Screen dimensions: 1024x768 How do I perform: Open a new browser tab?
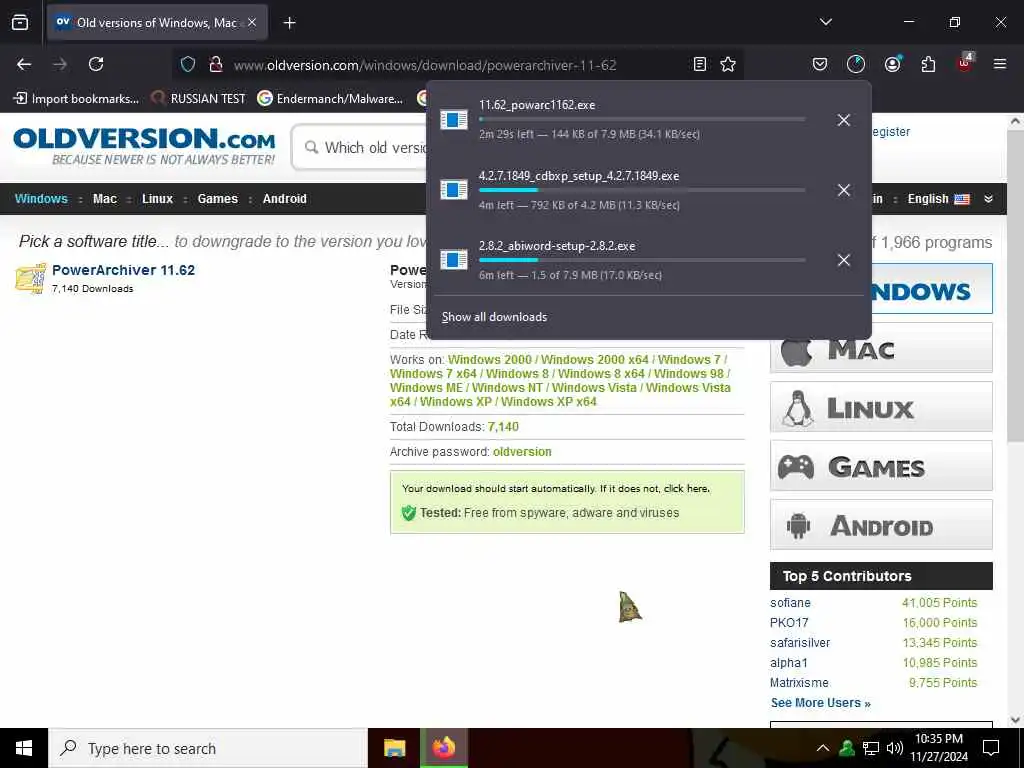click(289, 23)
